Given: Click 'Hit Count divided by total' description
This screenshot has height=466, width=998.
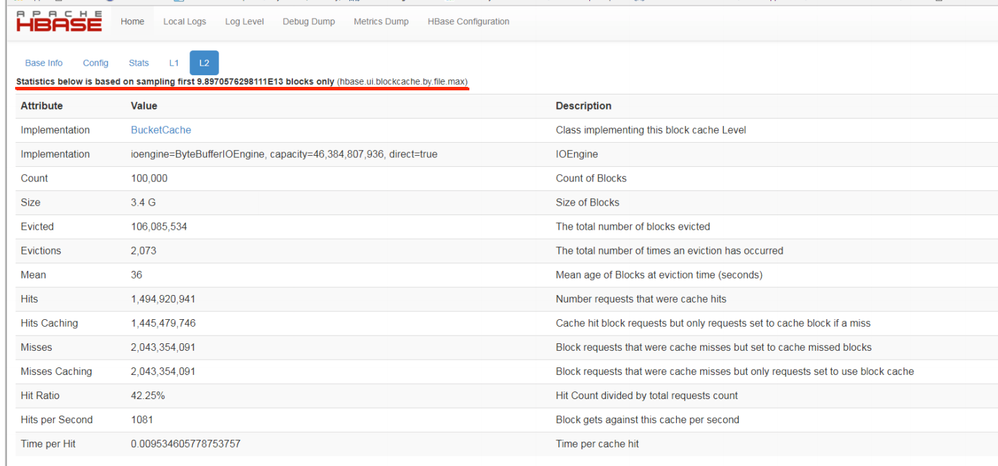Looking at the screenshot, I should [x=647, y=395].
